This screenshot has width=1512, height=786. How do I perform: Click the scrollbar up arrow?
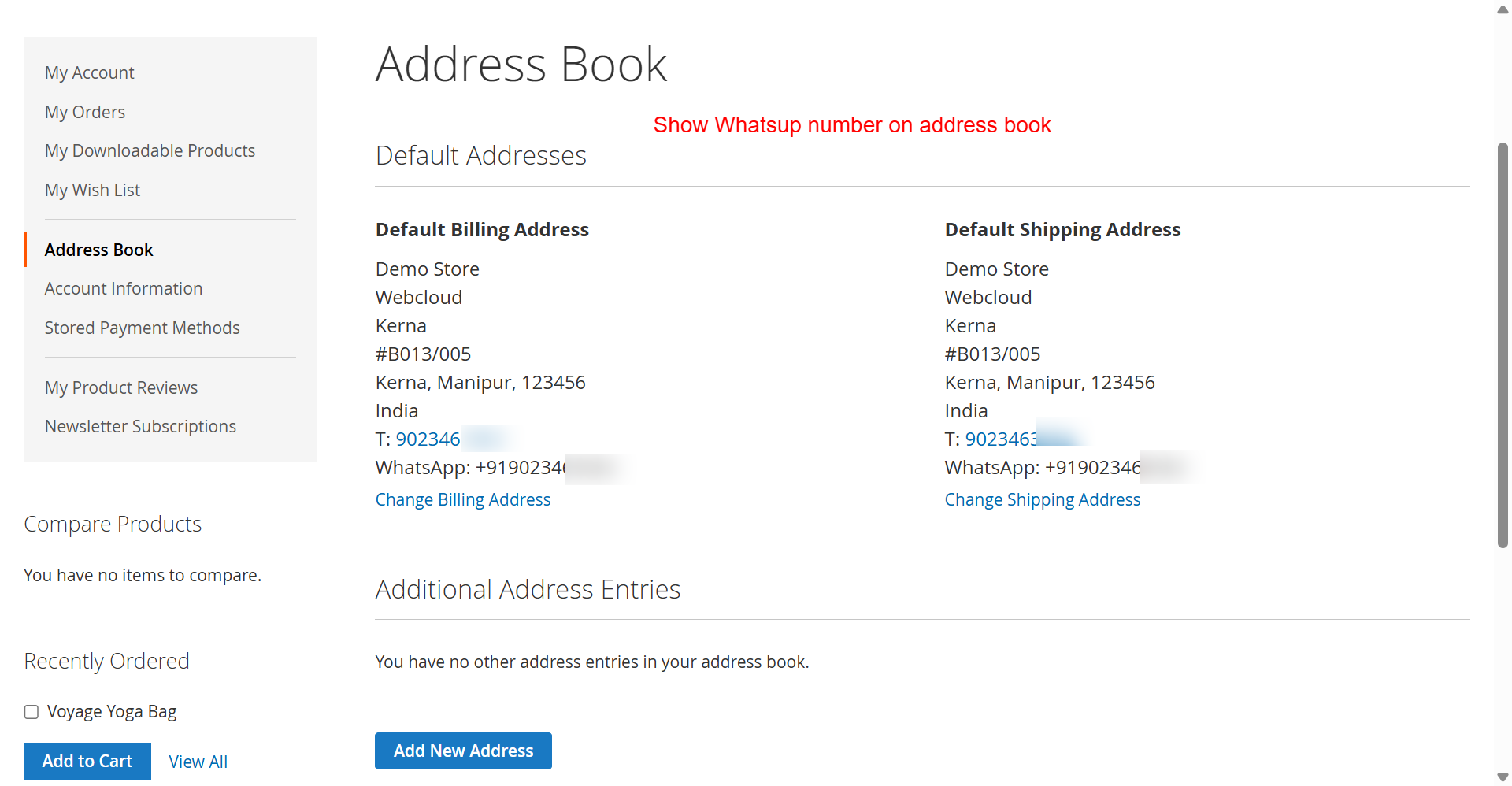pyautogui.click(x=1503, y=9)
